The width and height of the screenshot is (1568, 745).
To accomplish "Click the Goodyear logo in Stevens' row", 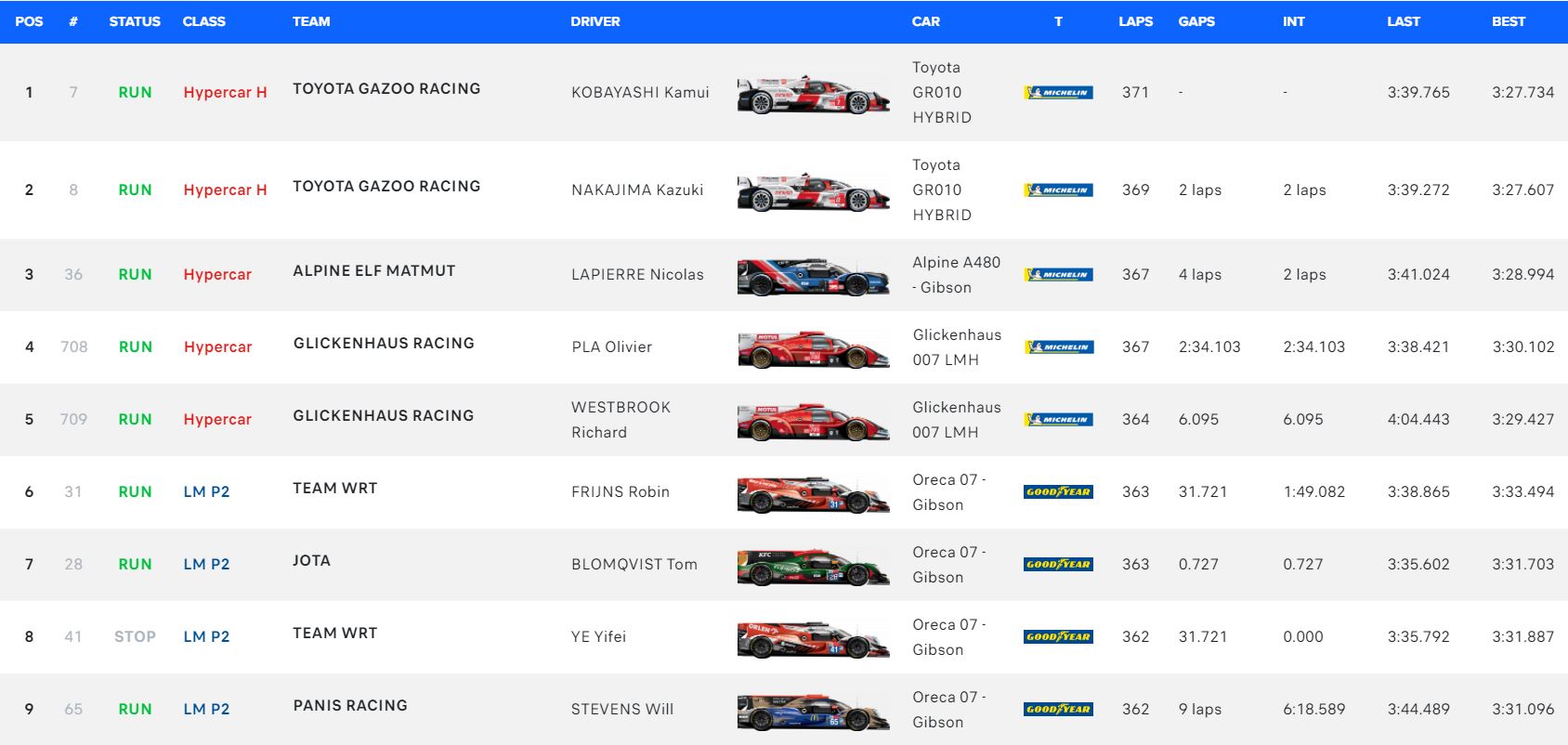I will (1058, 710).
